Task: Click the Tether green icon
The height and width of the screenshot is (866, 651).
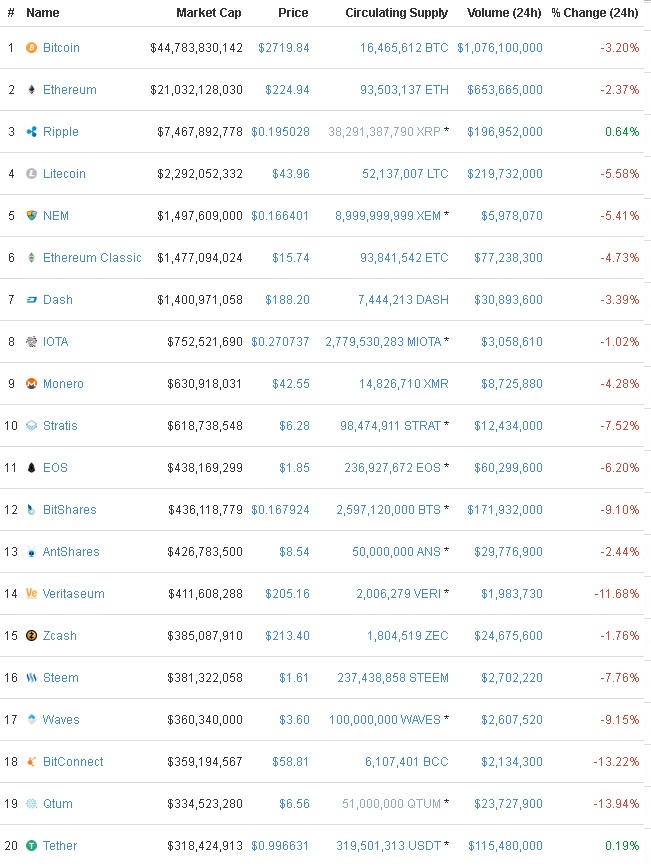Action: 31,845
